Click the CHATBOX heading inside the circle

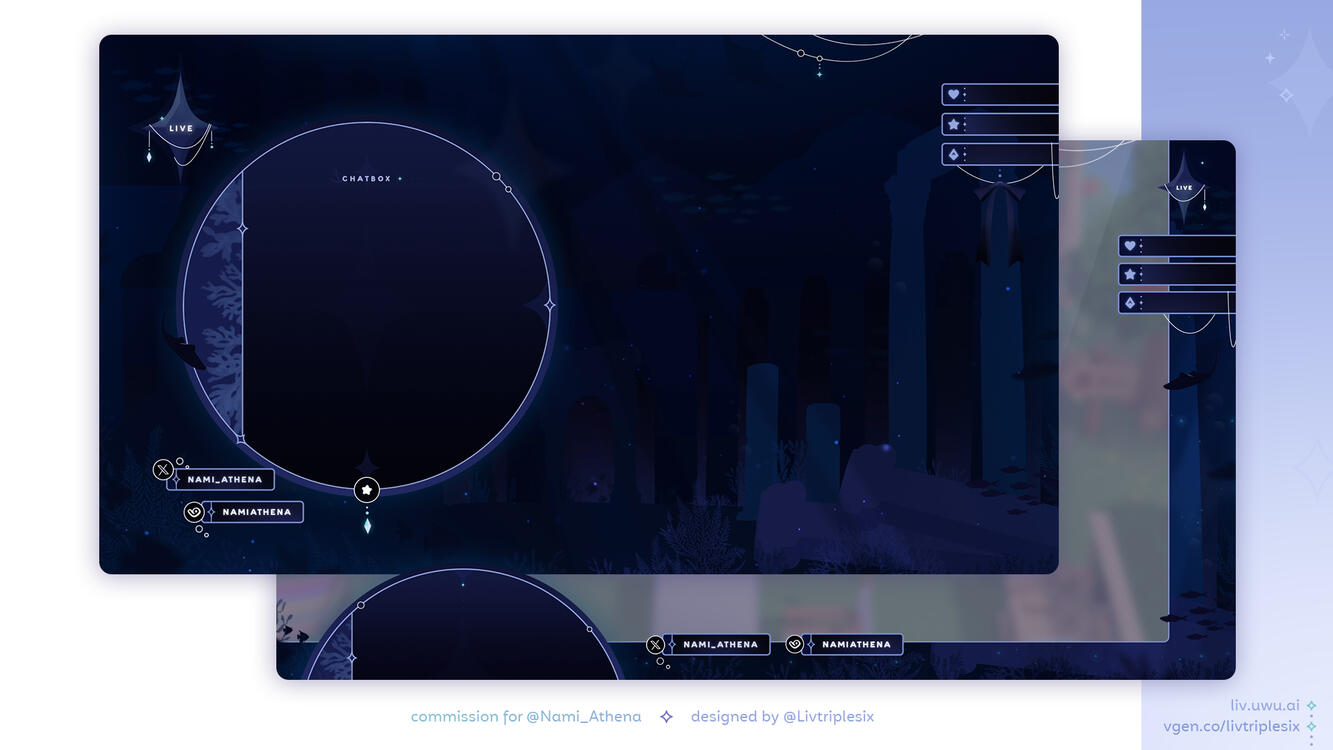tap(367, 179)
